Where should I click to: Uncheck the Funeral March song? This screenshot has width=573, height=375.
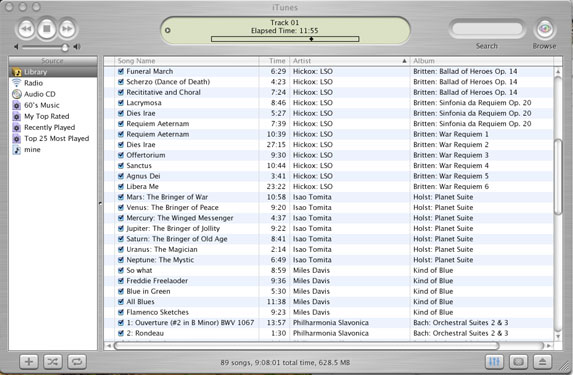point(121,71)
